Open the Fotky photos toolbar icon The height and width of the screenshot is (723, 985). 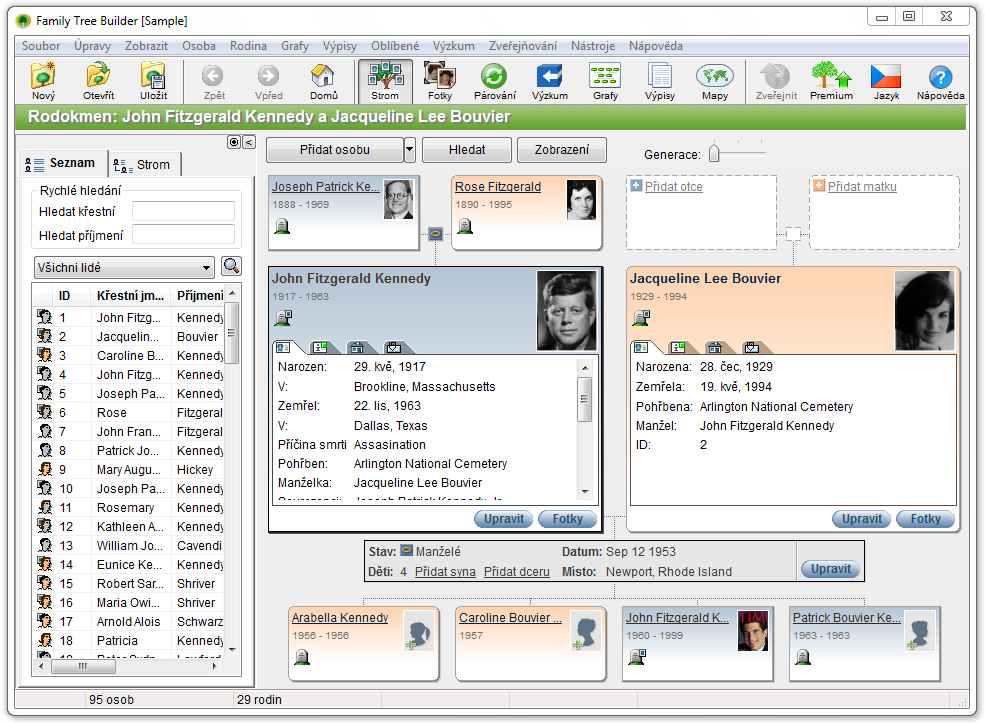(440, 81)
